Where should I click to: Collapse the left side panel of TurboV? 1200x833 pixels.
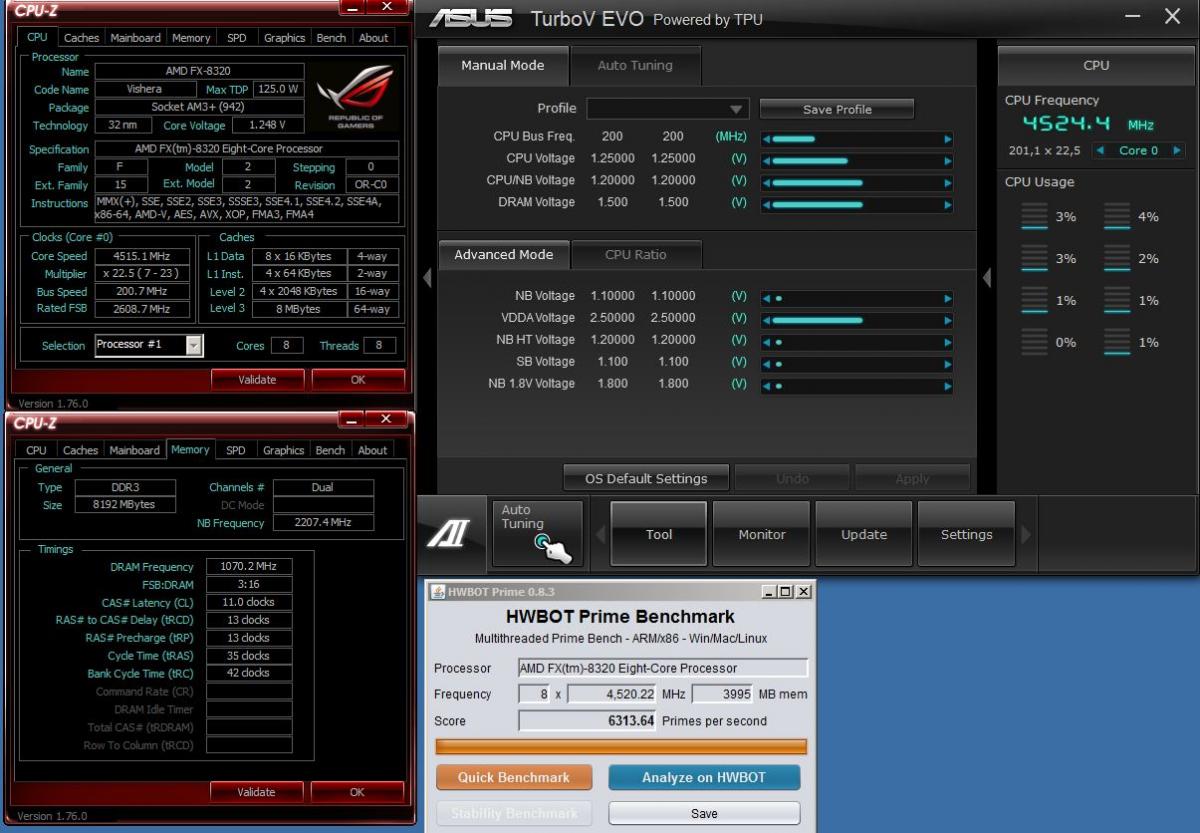click(x=427, y=277)
